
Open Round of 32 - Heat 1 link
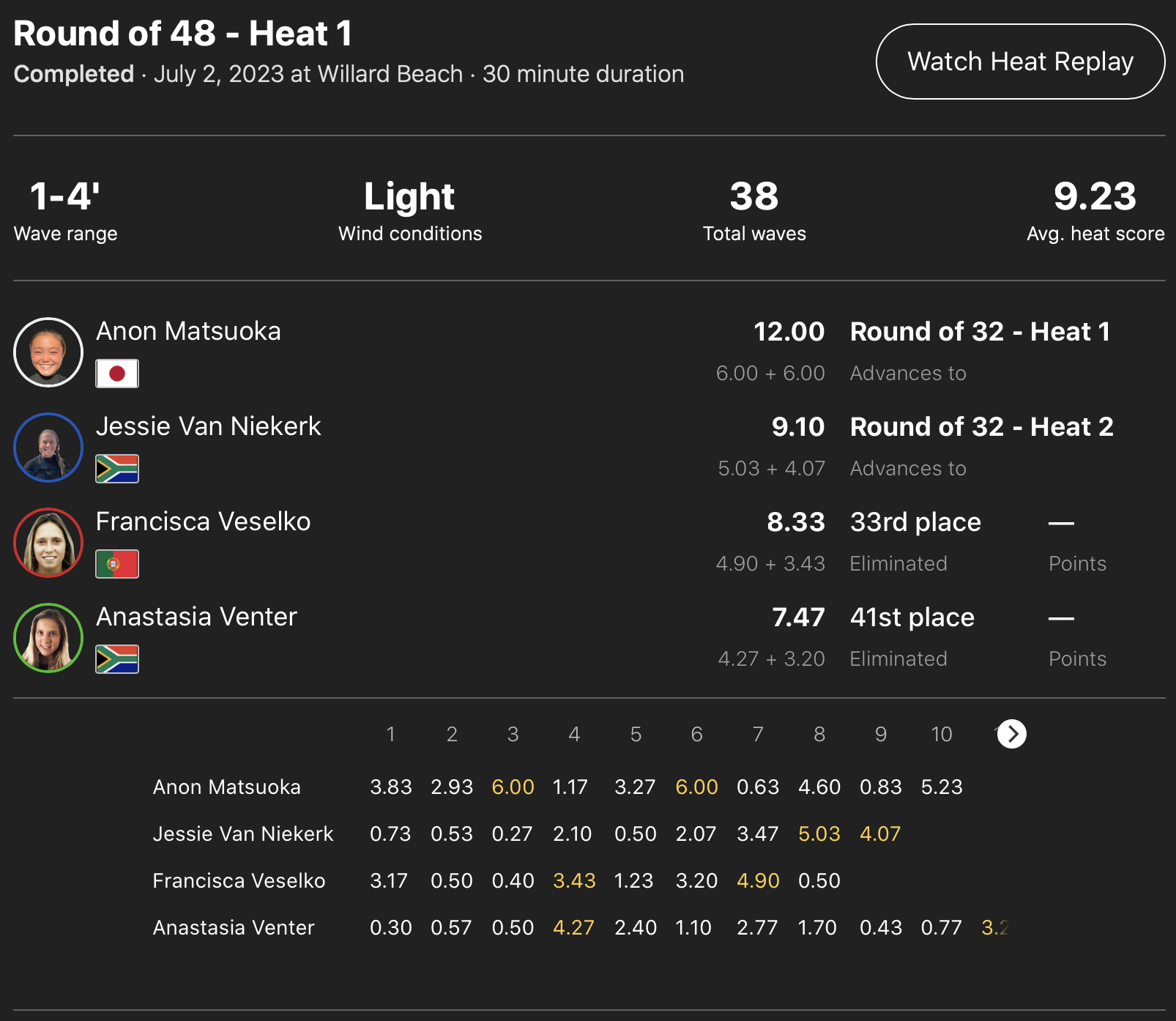pyautogui.click(x=980, y=332)
